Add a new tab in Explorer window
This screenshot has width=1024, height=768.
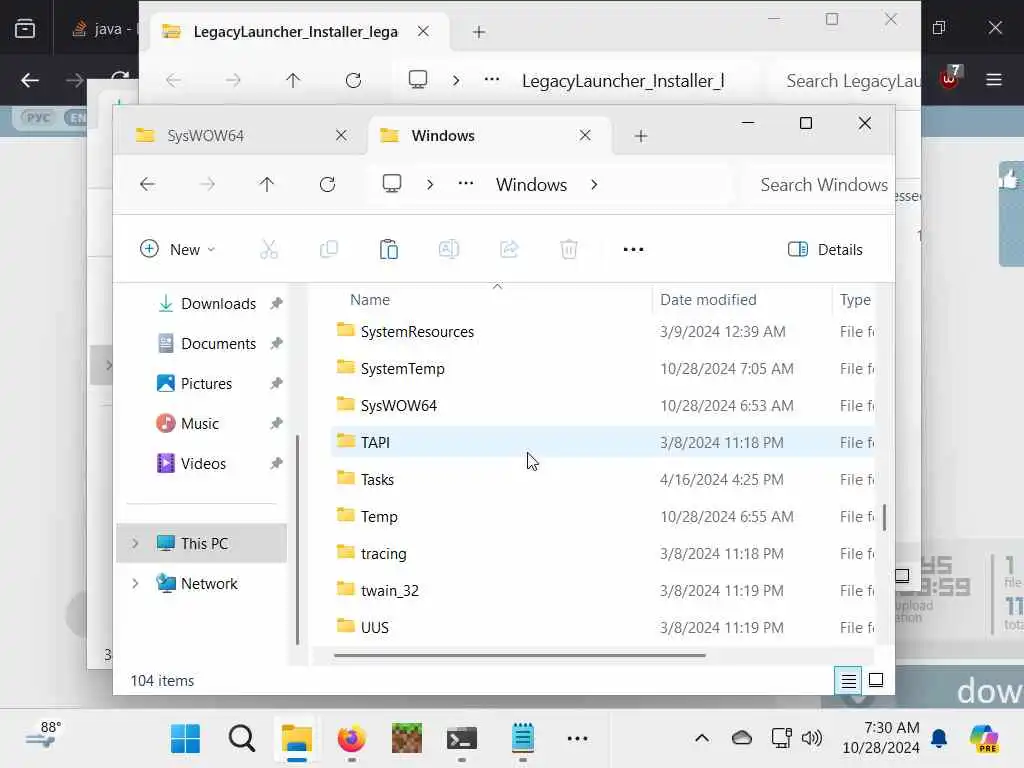641,136
